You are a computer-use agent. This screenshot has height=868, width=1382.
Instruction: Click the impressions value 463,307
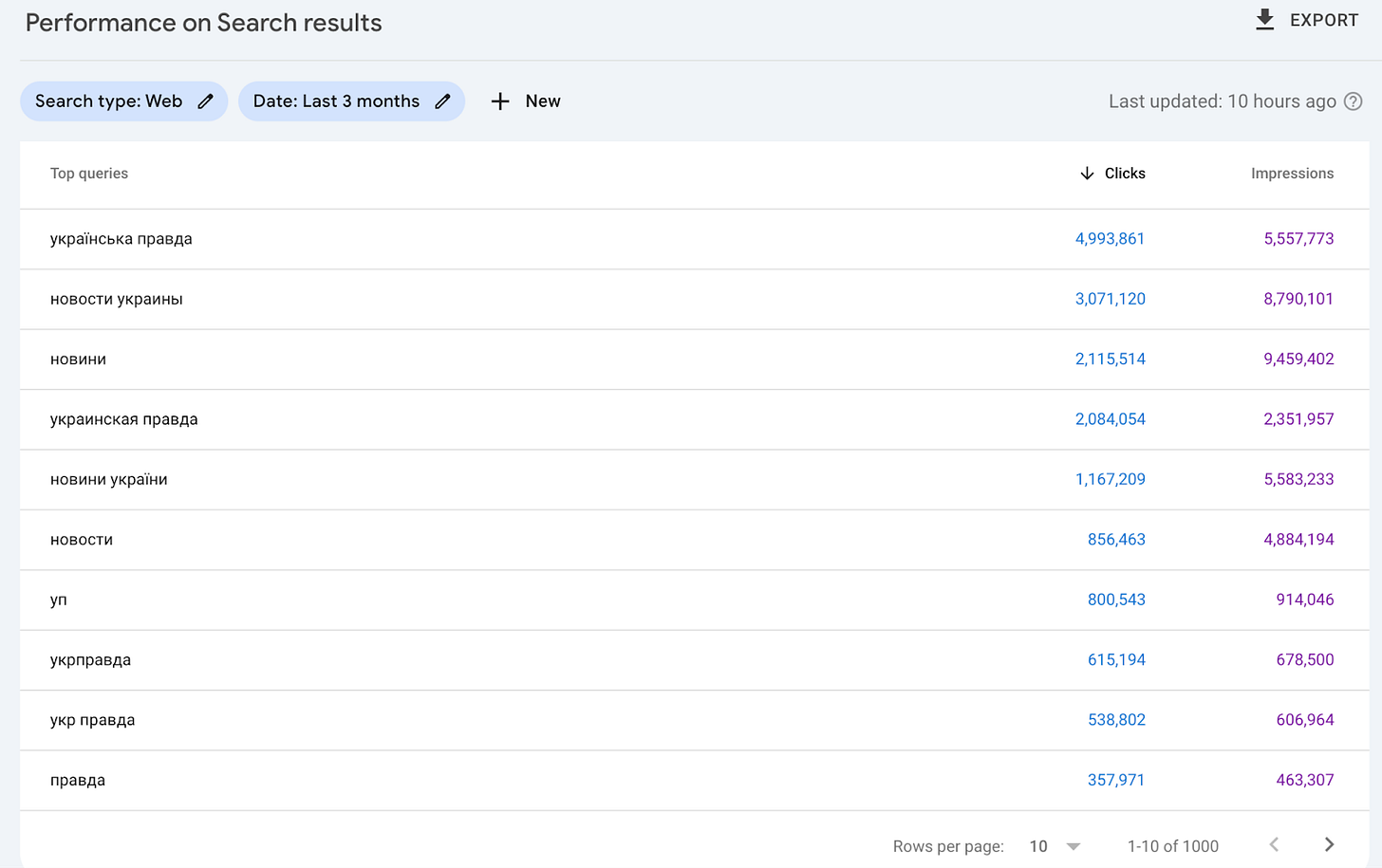[1305, 780]
